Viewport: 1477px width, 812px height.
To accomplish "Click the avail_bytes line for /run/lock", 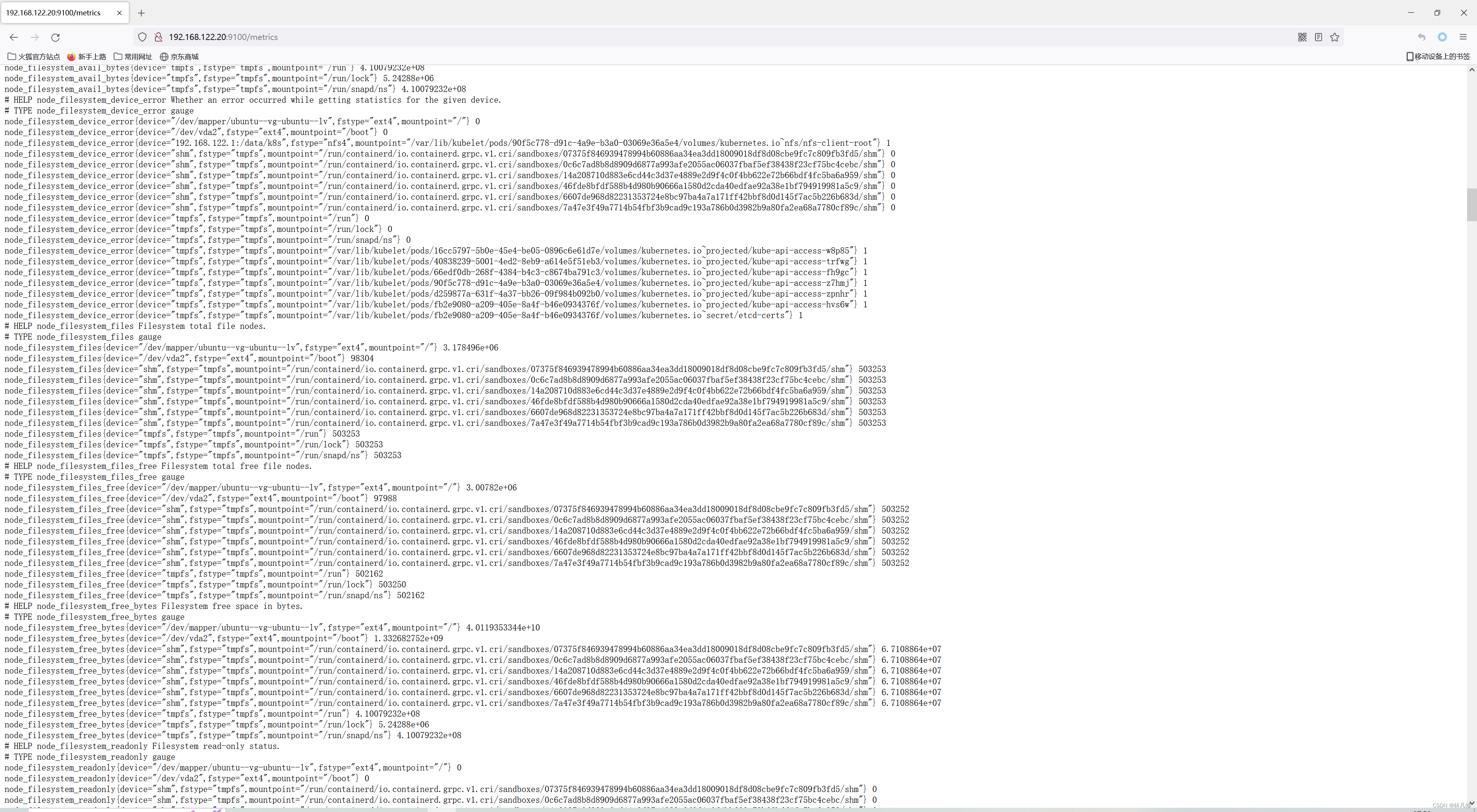I will pos(219,78).
